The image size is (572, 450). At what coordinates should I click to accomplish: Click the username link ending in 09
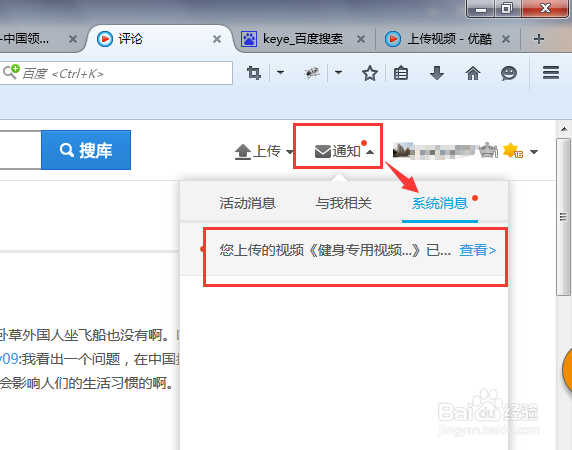[9, 359]
